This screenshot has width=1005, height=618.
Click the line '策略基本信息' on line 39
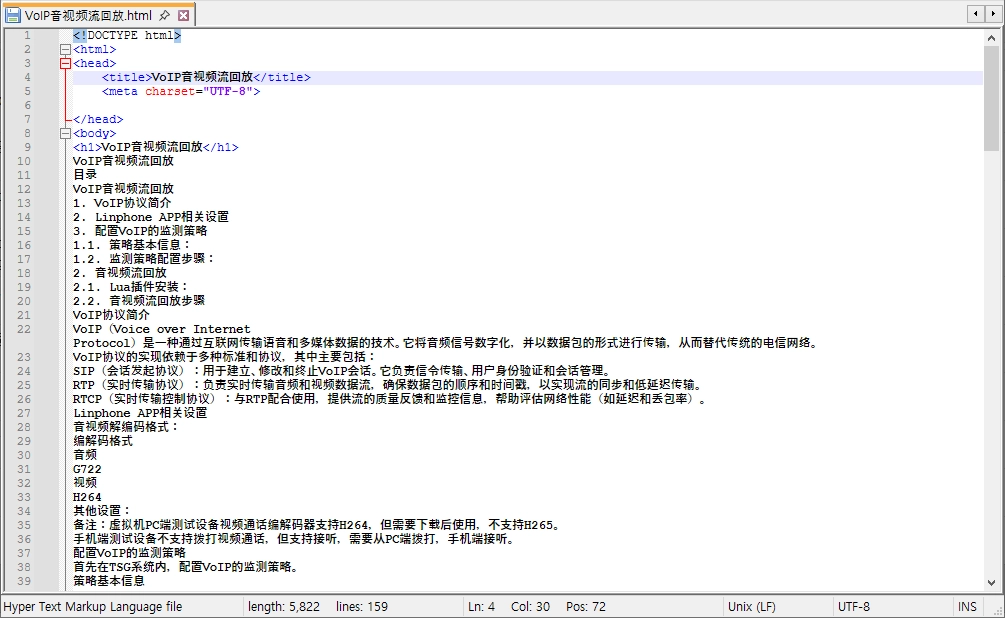(x=108, y=581)
